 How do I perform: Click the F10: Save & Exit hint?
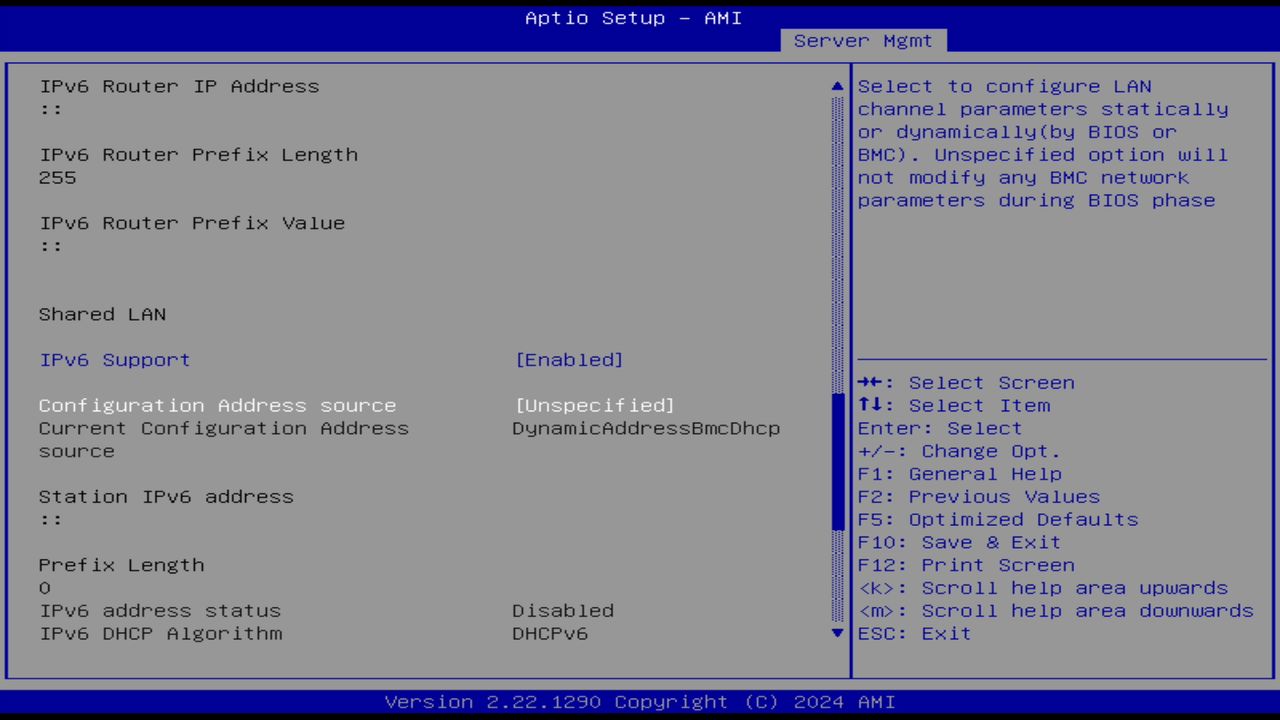[959, 542]
